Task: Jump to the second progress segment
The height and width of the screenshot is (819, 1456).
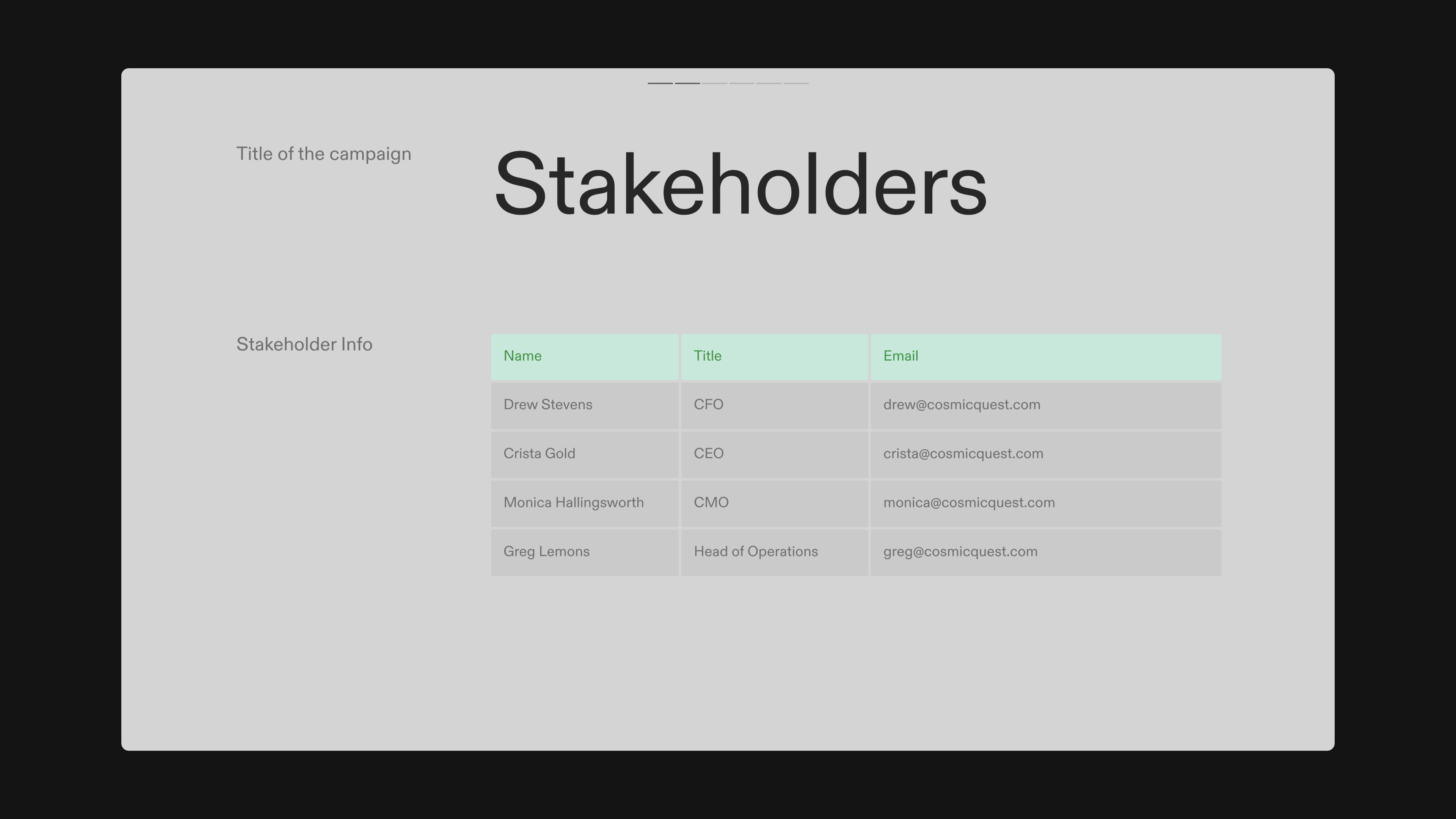Action: [687, 83]
